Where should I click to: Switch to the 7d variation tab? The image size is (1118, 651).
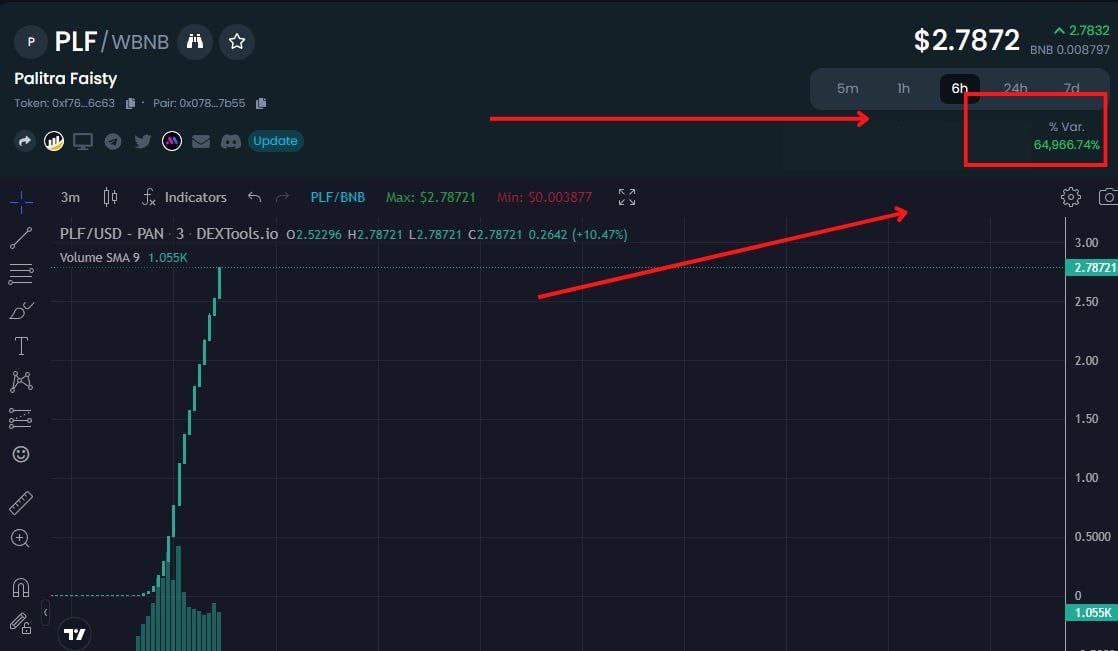[1072, 88]
